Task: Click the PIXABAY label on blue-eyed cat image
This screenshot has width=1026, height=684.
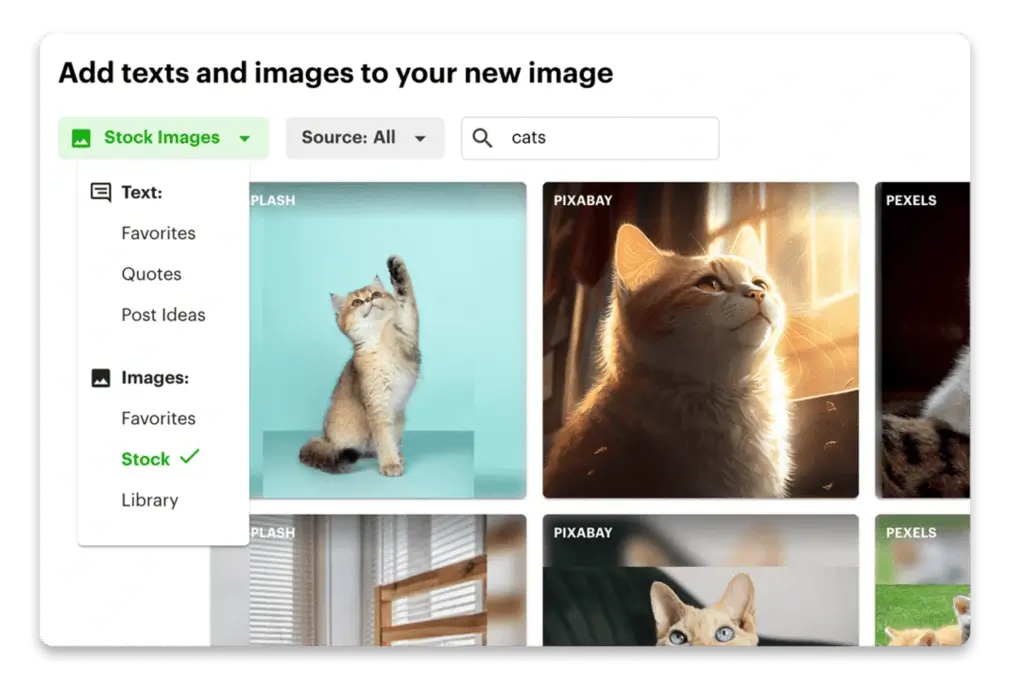Action: [x=582, y=533]
